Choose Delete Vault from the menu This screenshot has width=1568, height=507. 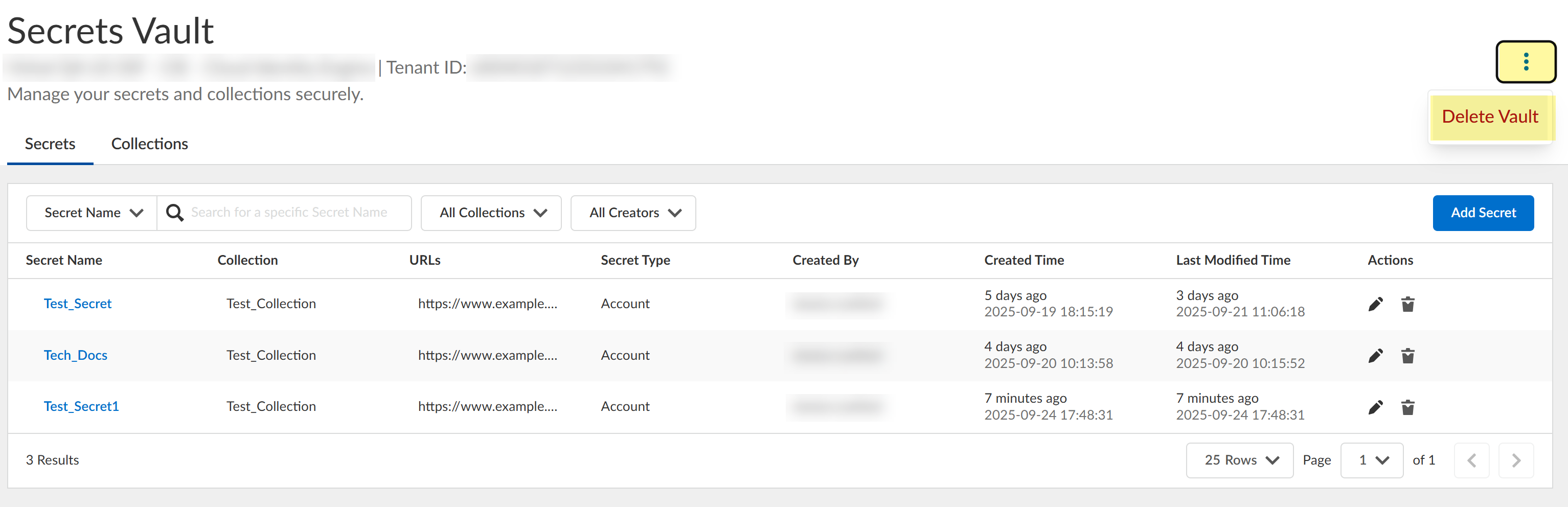coord(1489,116)
